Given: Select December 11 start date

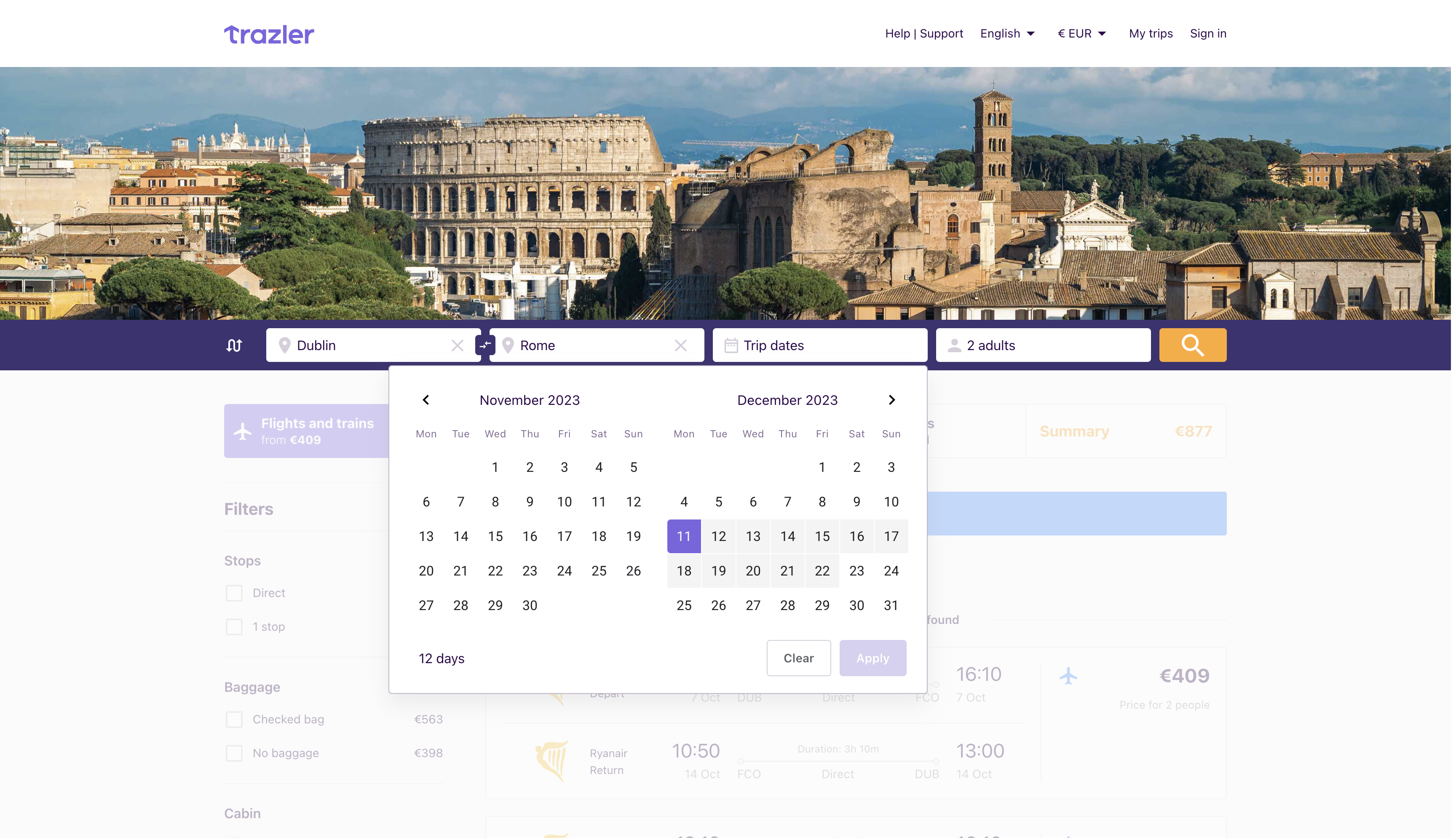Looking at the screenshot, I should (684, 536).
